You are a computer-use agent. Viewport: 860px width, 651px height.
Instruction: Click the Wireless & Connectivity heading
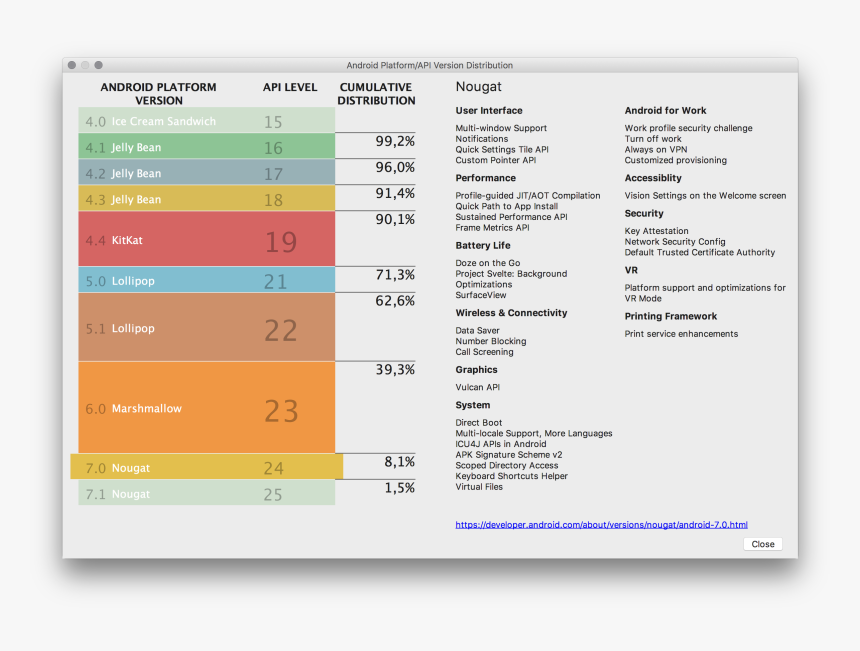tap(511, 313)
